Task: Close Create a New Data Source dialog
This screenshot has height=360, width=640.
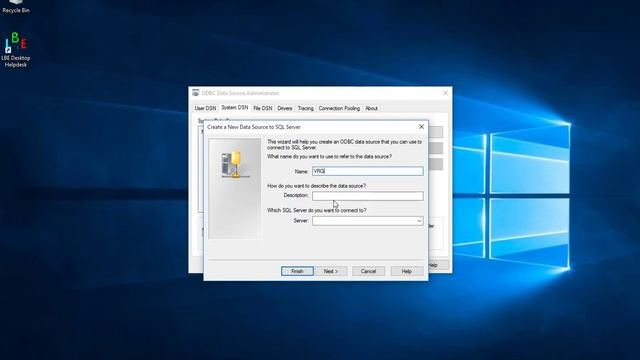Action: click(421, 127)
